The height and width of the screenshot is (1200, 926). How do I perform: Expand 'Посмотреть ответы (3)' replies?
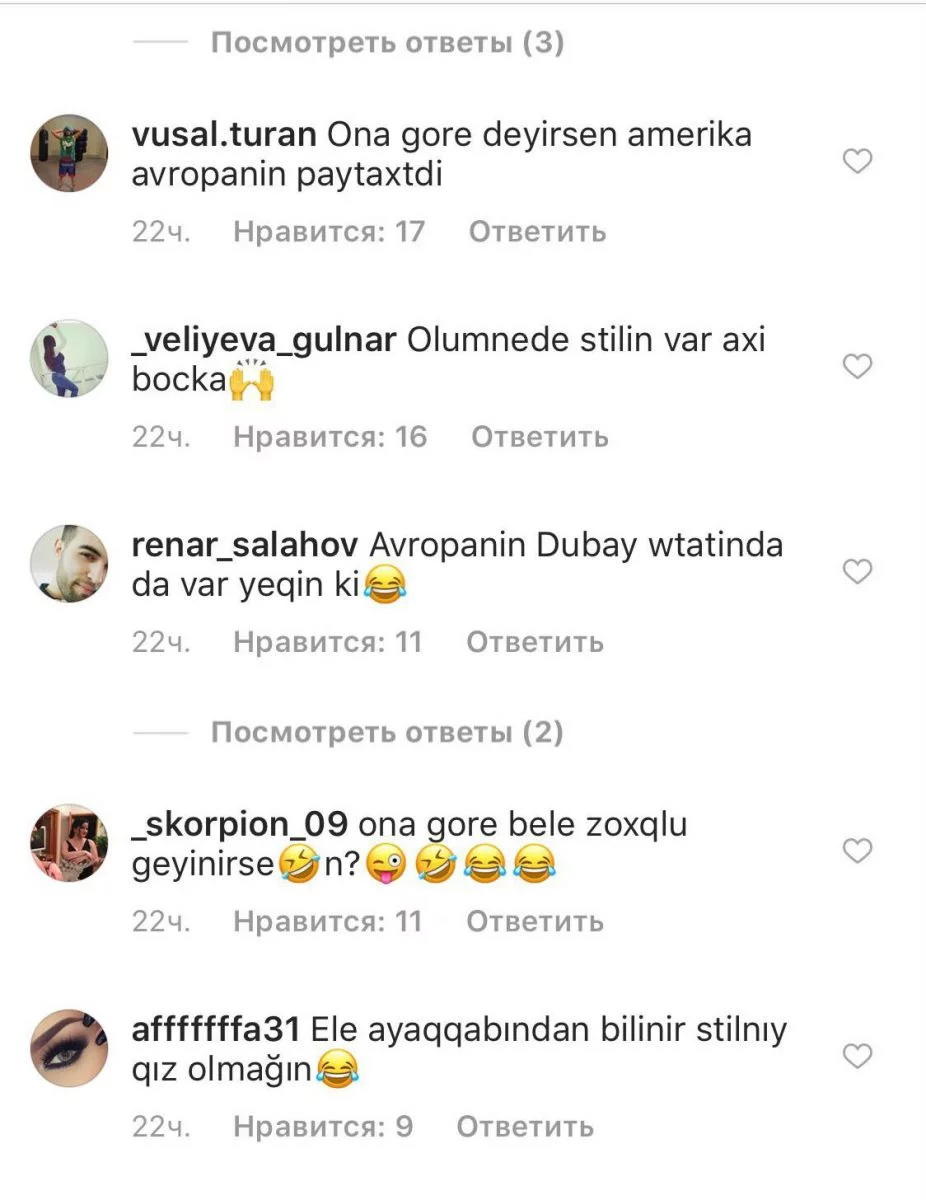(x=388, y=43)
